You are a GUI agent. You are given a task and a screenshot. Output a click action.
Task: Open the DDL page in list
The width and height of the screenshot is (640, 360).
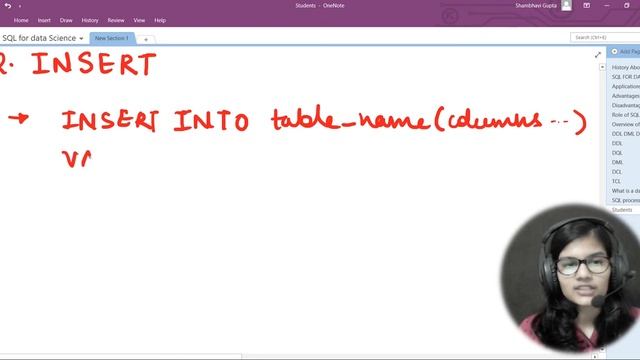point(617,143)
